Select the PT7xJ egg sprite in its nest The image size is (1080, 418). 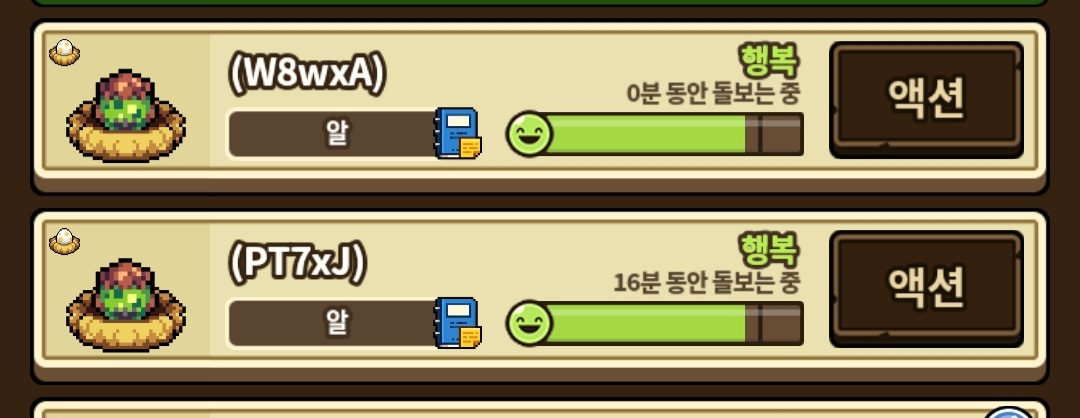(x=125, y=304)
